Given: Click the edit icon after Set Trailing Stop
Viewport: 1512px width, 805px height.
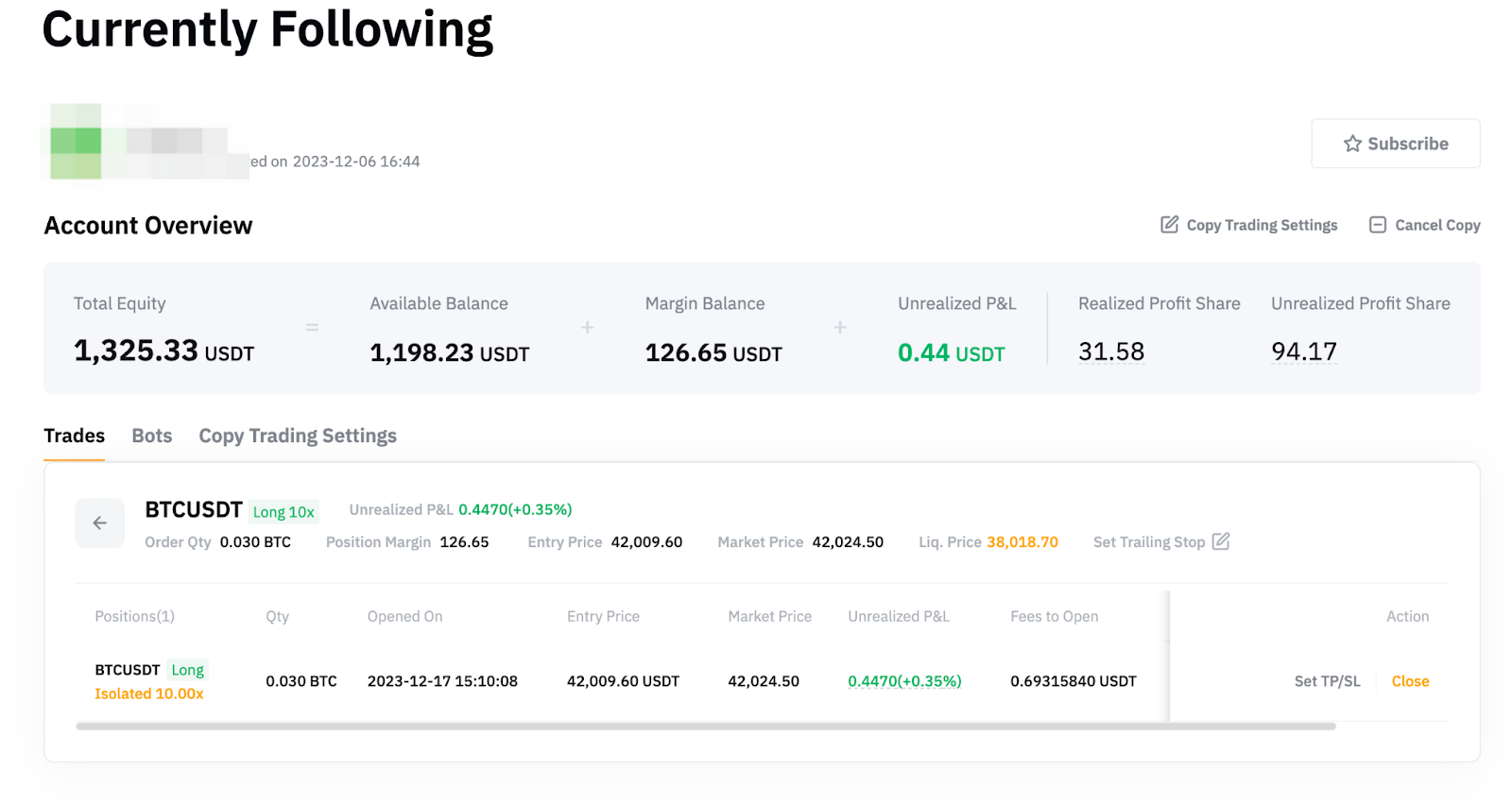Looking at the screenshot, I should click(x=1221, y=541).
